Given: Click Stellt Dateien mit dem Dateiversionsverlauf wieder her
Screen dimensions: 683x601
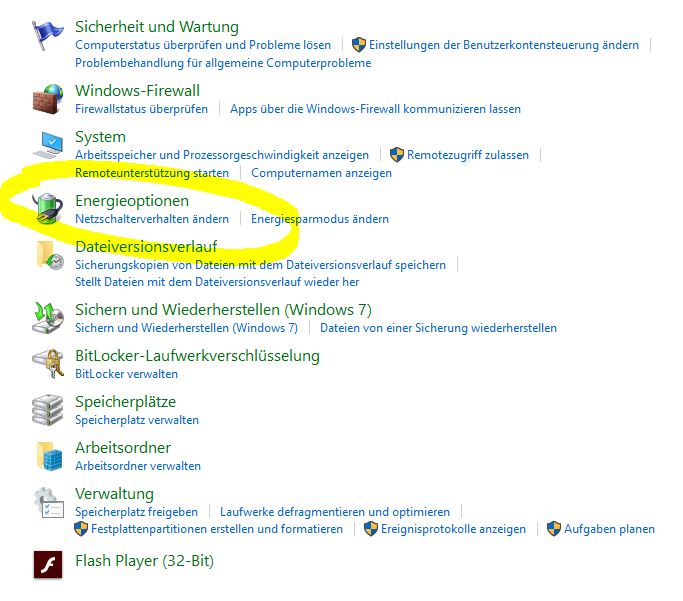Looking at the screenshot, I should (x=217, y=282).
